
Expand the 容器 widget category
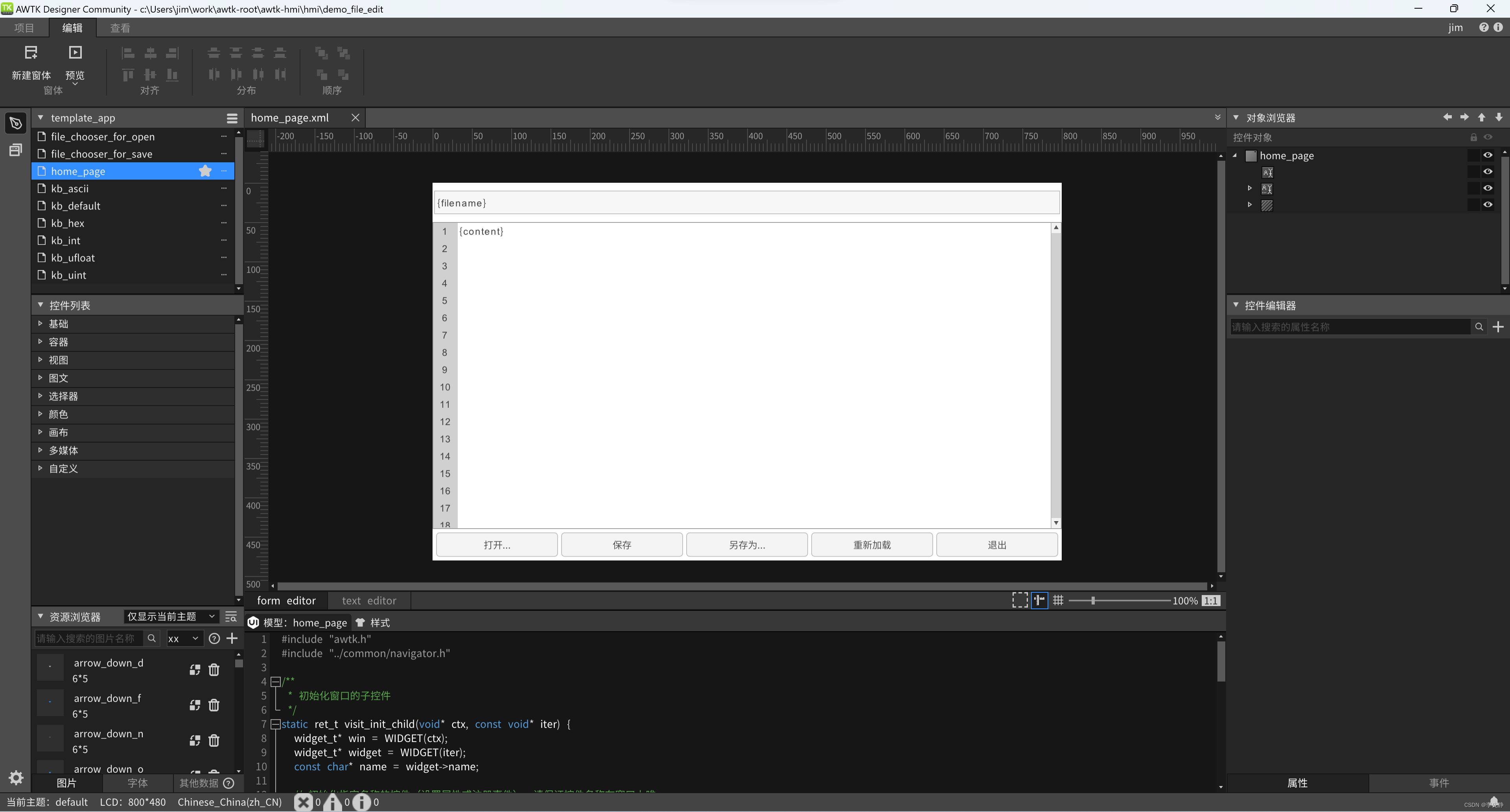point(40,342)
